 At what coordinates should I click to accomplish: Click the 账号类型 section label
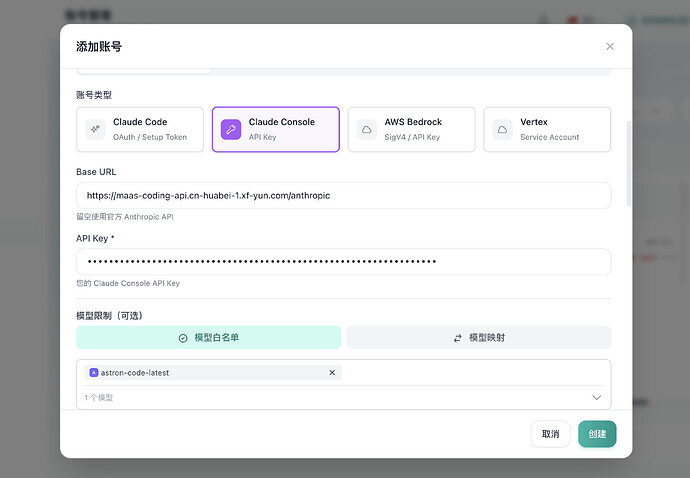pyautogui.click(x=94, y=95)
